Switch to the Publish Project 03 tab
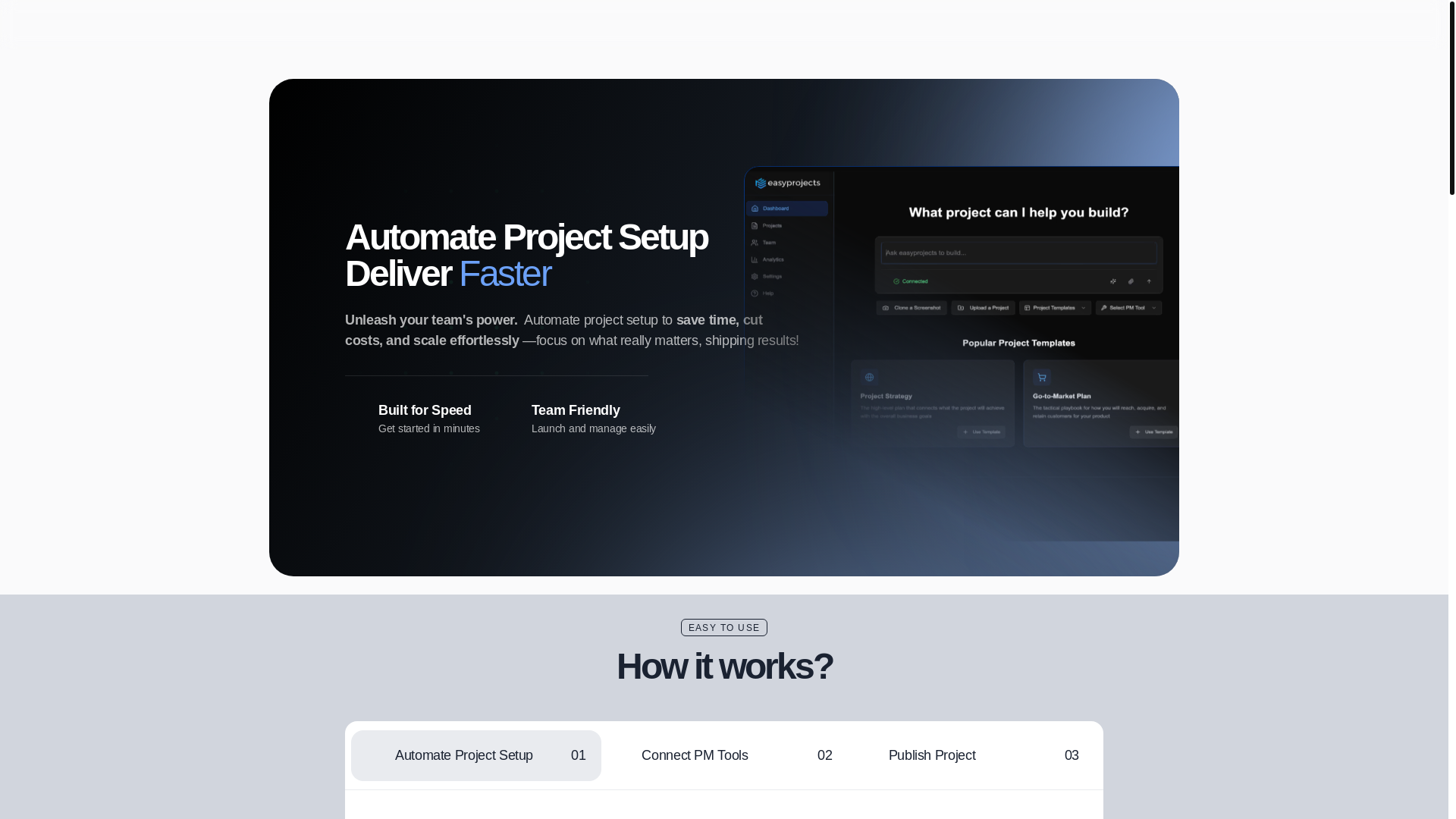The image size is (1456, 819). [971, 756]
